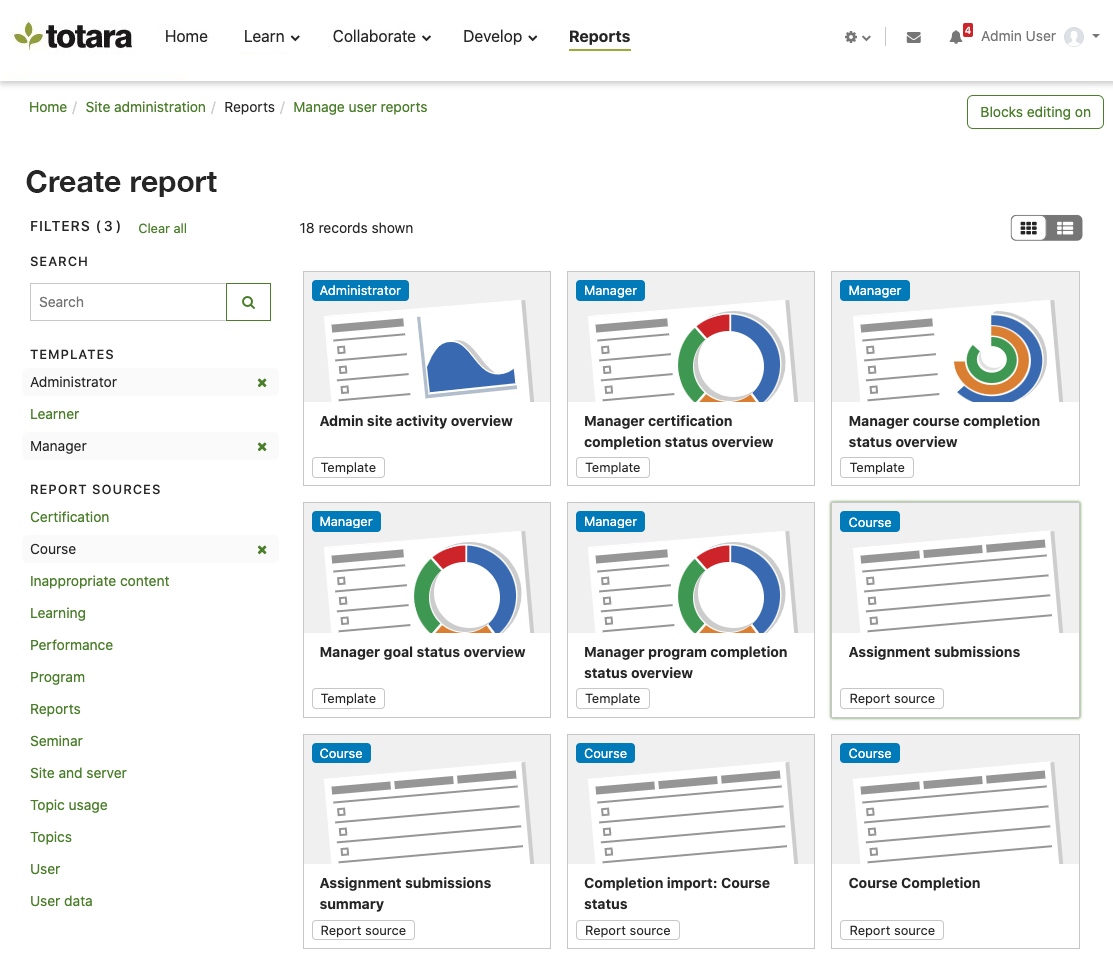Click in the Search text field

pyautogui.click(x=128, y=302)
